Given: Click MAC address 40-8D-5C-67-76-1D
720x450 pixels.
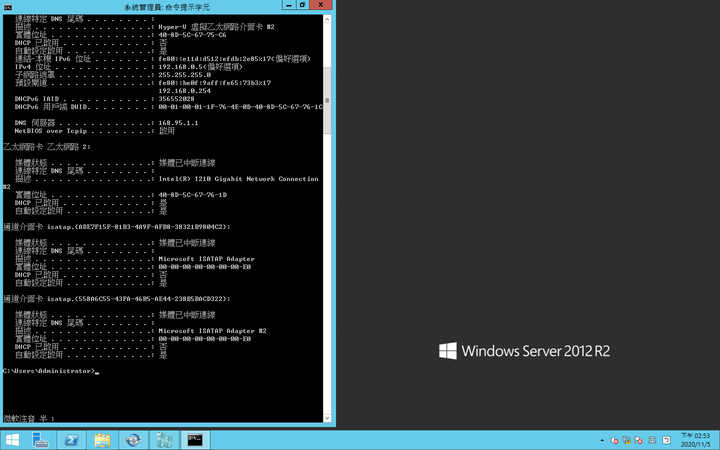Looking at the screenshot, I should (192, 195).
